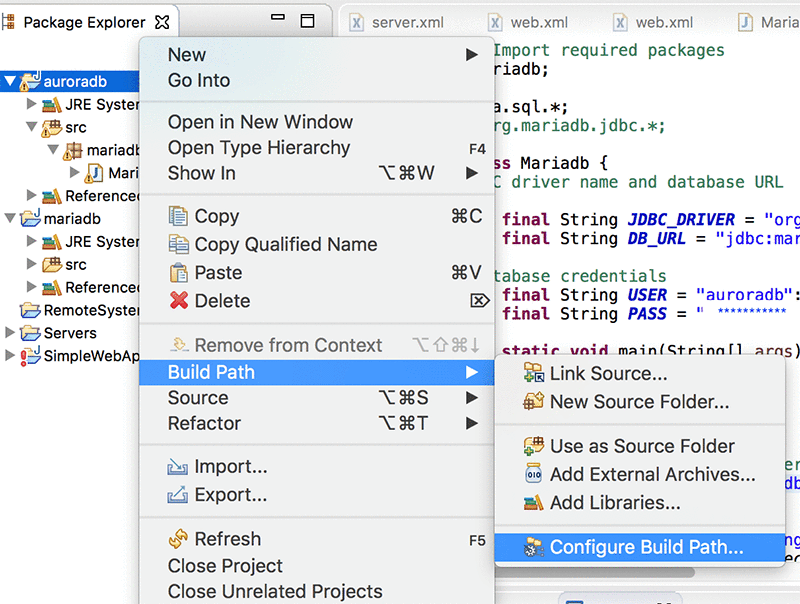800x604 pixels.
Task: Click the New Source Folder icon
Action: click(x=534, y=401)
